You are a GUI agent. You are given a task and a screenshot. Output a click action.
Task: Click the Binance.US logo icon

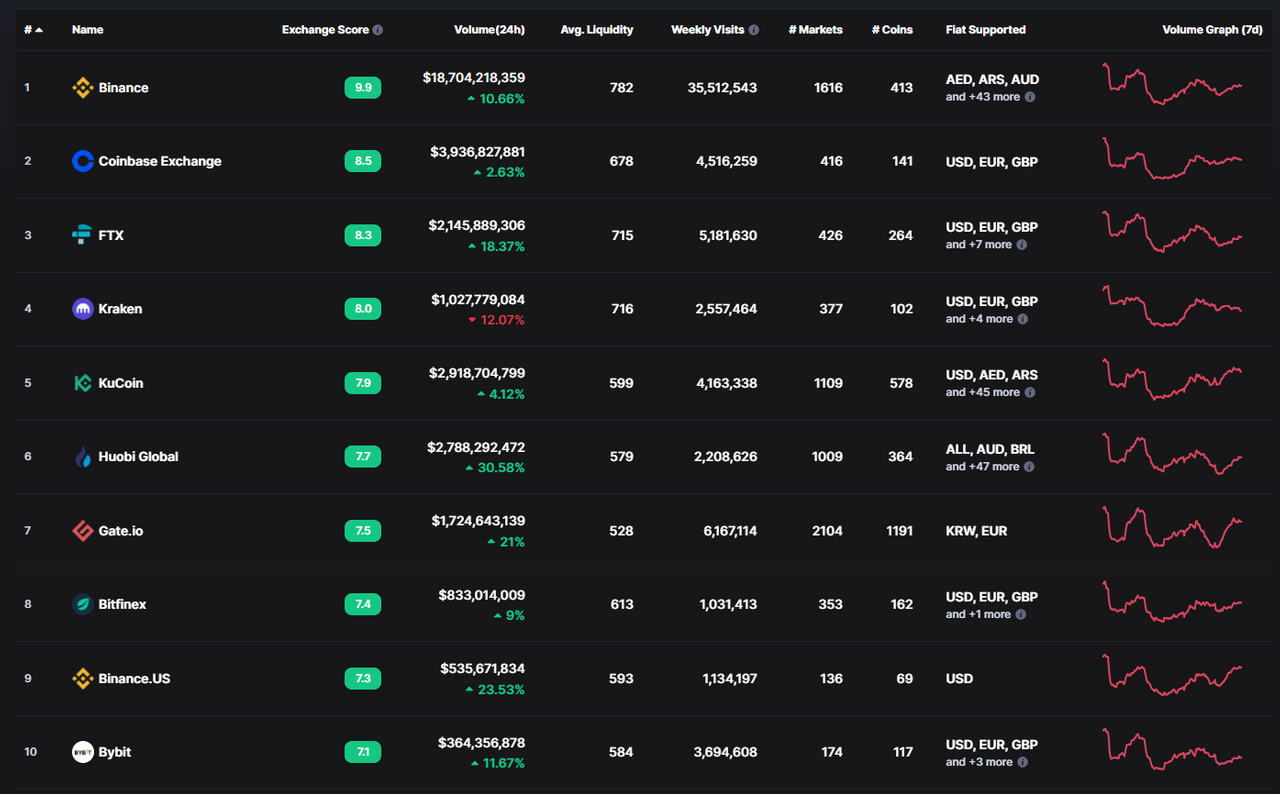click(x=83, y=678)
